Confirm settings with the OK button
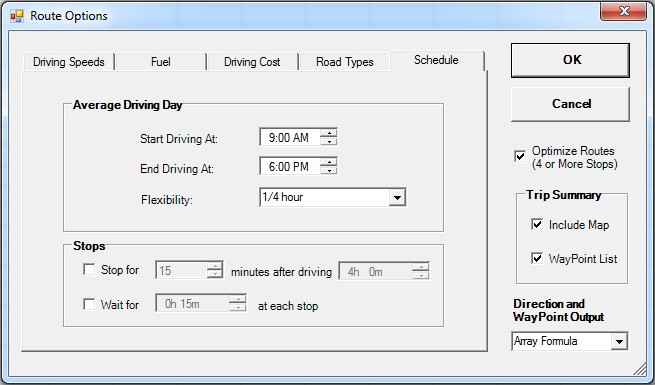 pos(570,60)
